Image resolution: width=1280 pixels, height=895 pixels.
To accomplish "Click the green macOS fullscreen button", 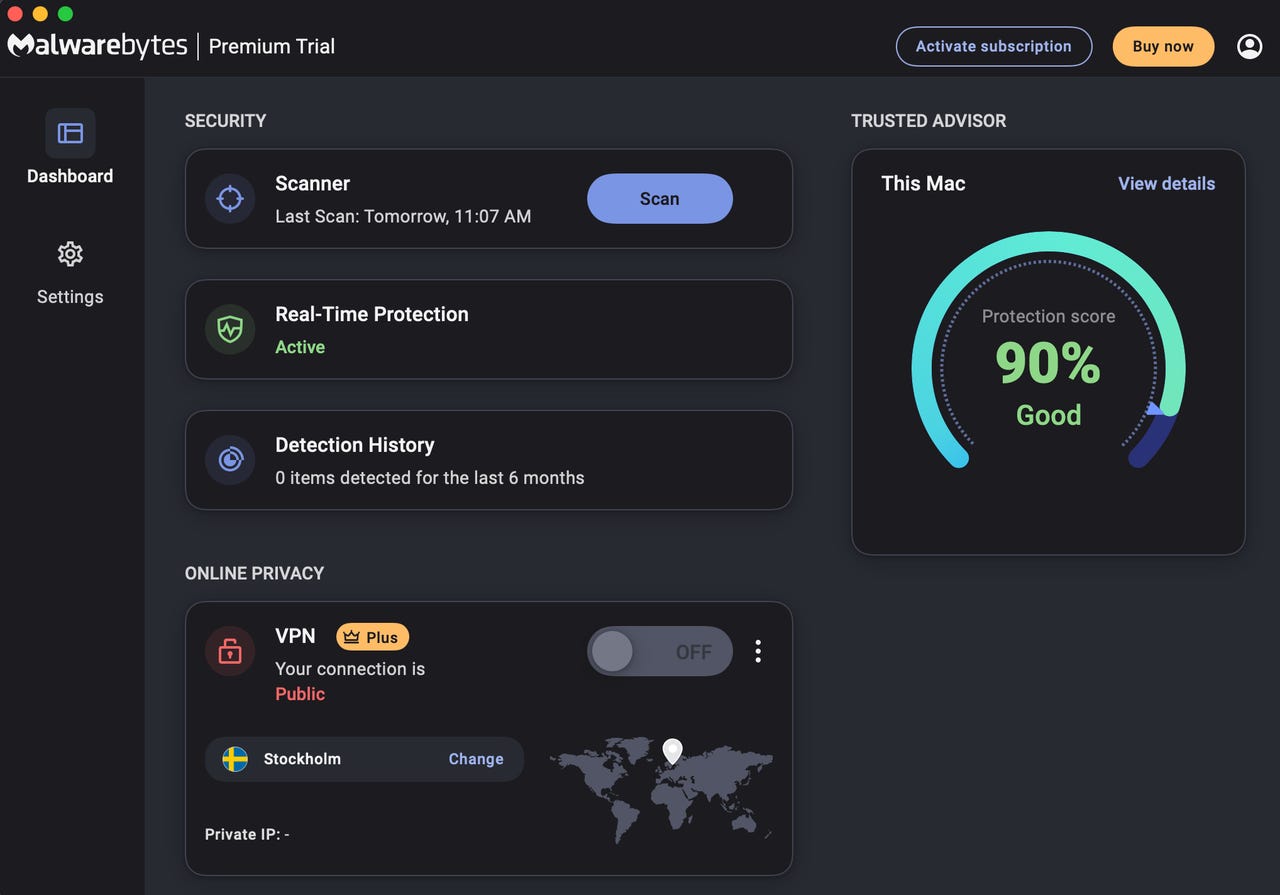I will pos(65,14).
